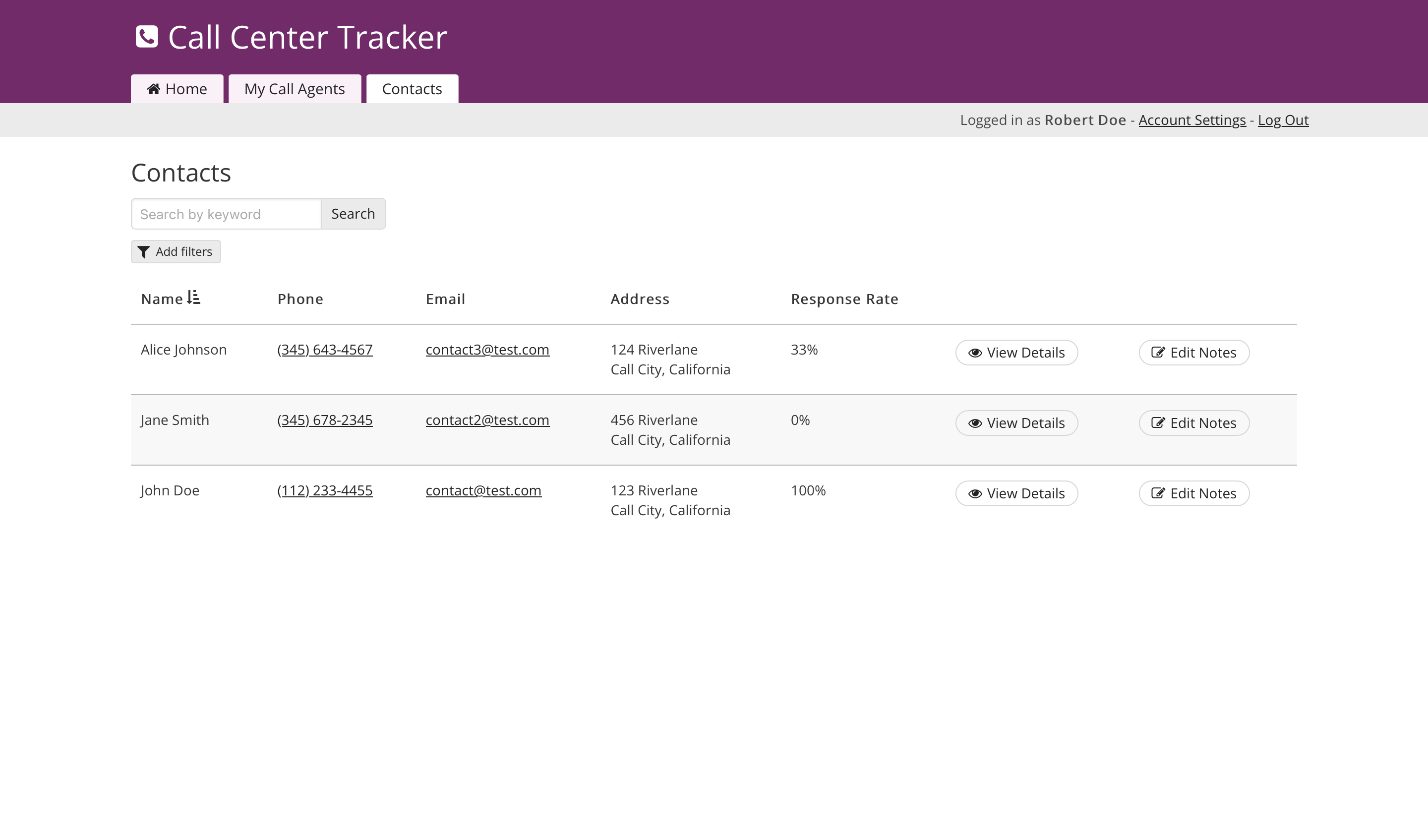Viewport: 1428px width, 840px height.
Task: Select the Contacts tab
Action: [412, 89]
